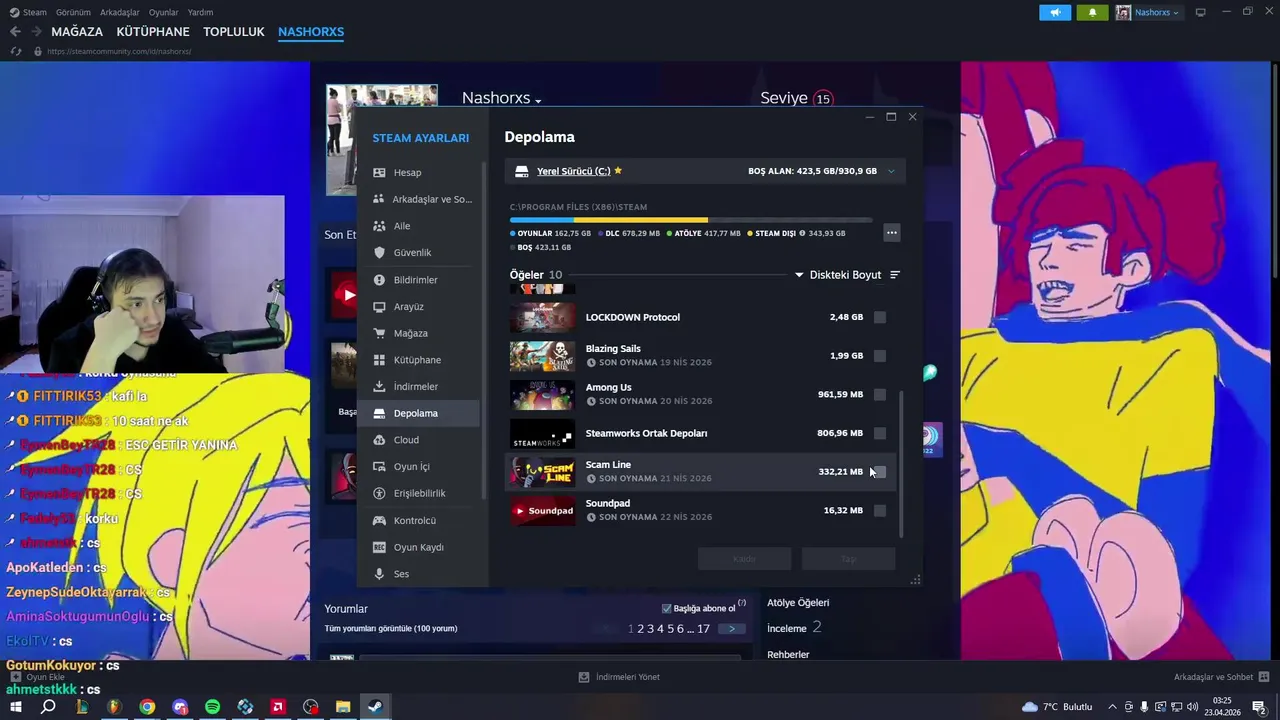The height and width of the screenshot is (720, 1280).
Task: Click the Scam Line game thumbnail
Action: (x=543, y=472)
